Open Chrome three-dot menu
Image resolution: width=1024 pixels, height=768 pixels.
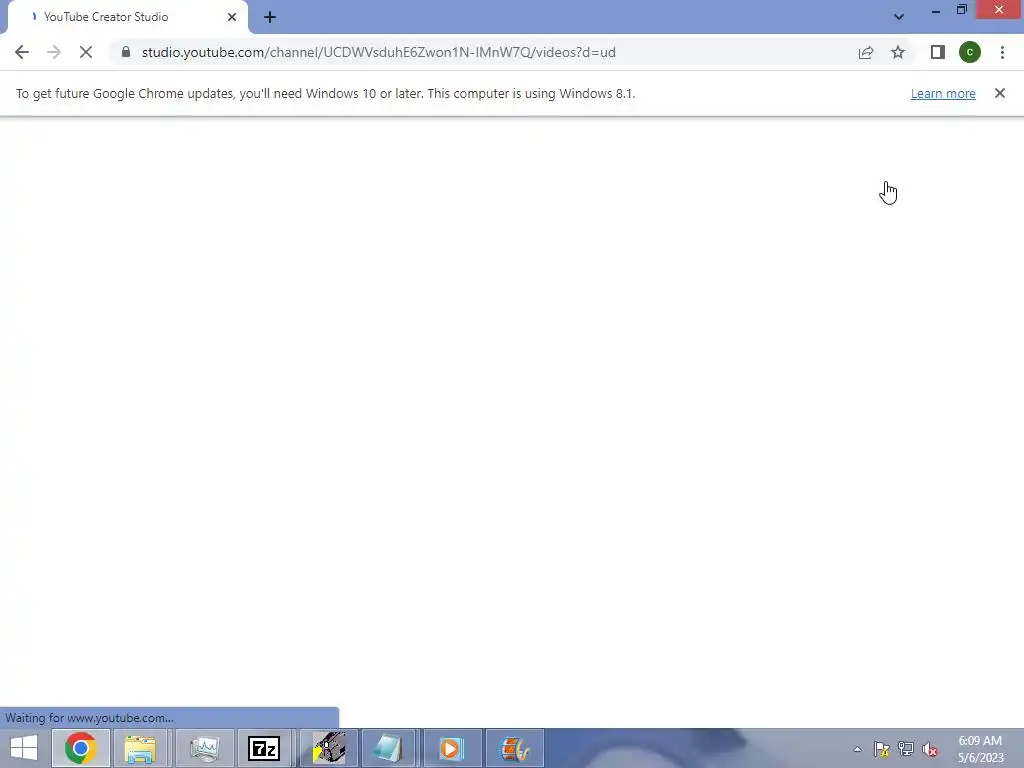click(1002, 52)
